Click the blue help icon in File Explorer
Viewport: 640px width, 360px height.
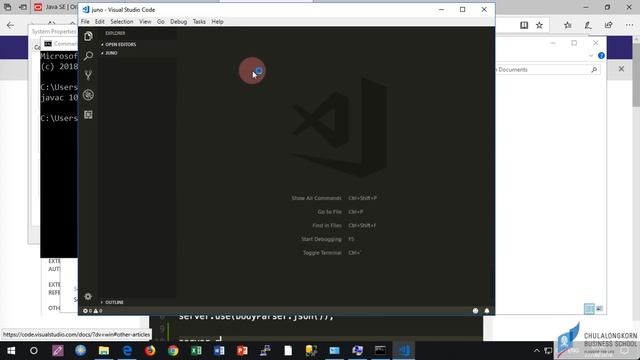pos(601,56)
